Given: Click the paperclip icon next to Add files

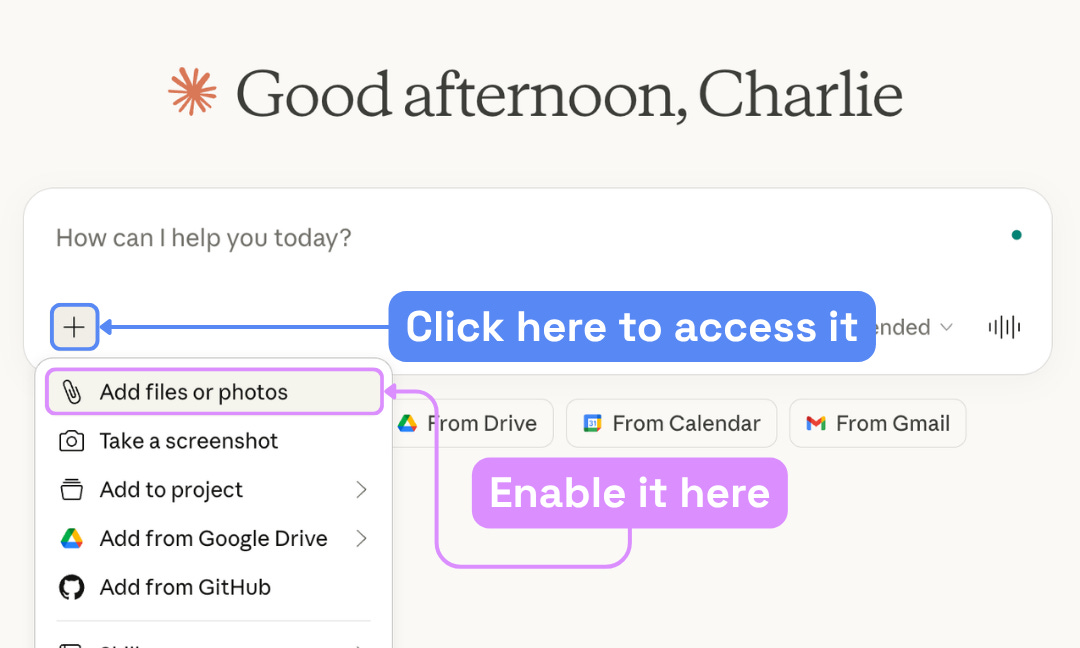Looking at the screenshot, I should (70, 392).
